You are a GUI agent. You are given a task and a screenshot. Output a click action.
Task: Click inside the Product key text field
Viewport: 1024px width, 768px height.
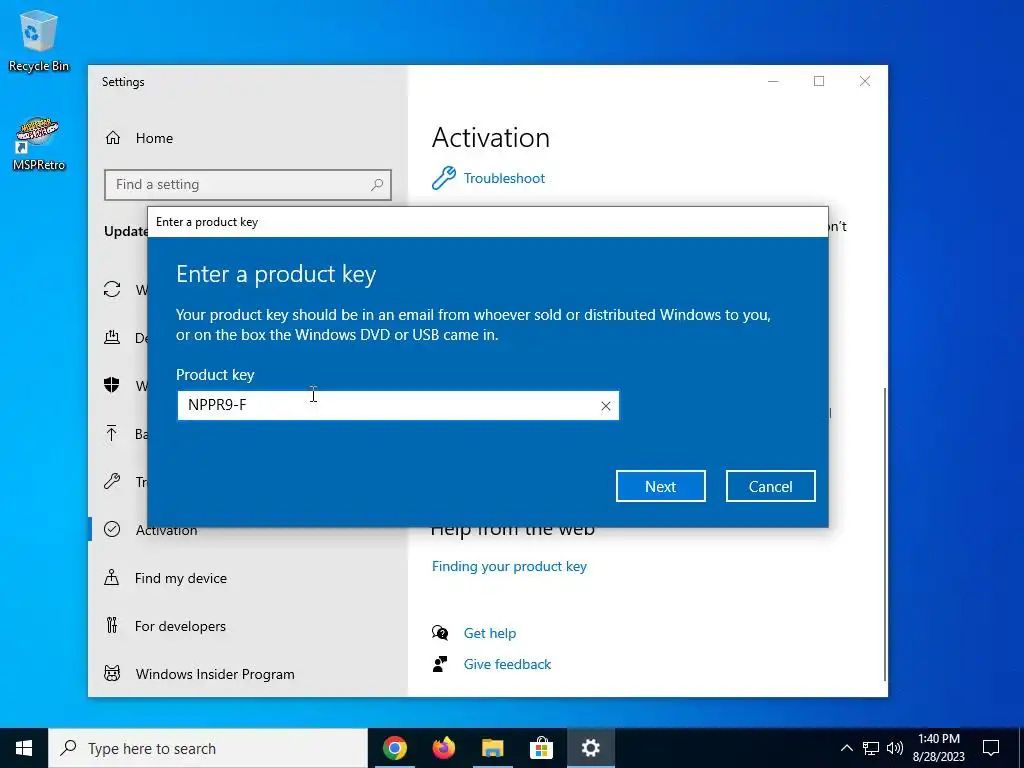pos(398,406)
